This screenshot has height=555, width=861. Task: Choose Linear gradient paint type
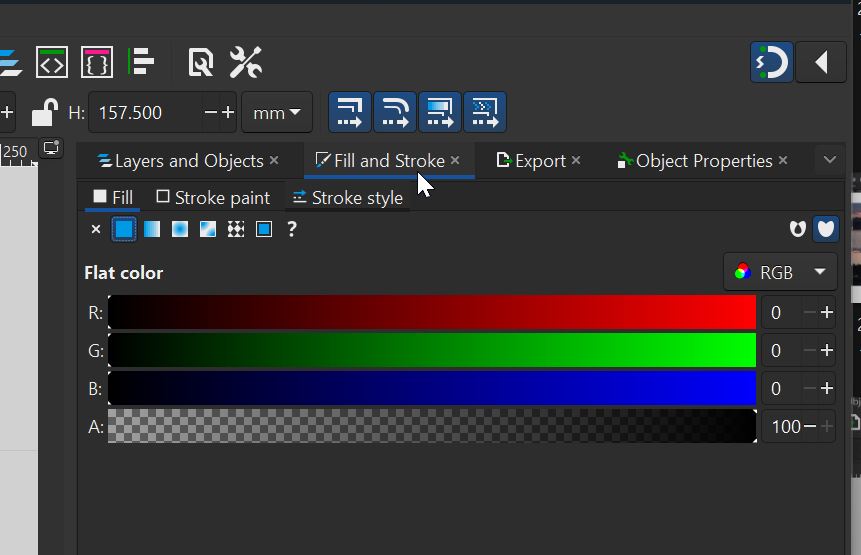pos(152,229)
